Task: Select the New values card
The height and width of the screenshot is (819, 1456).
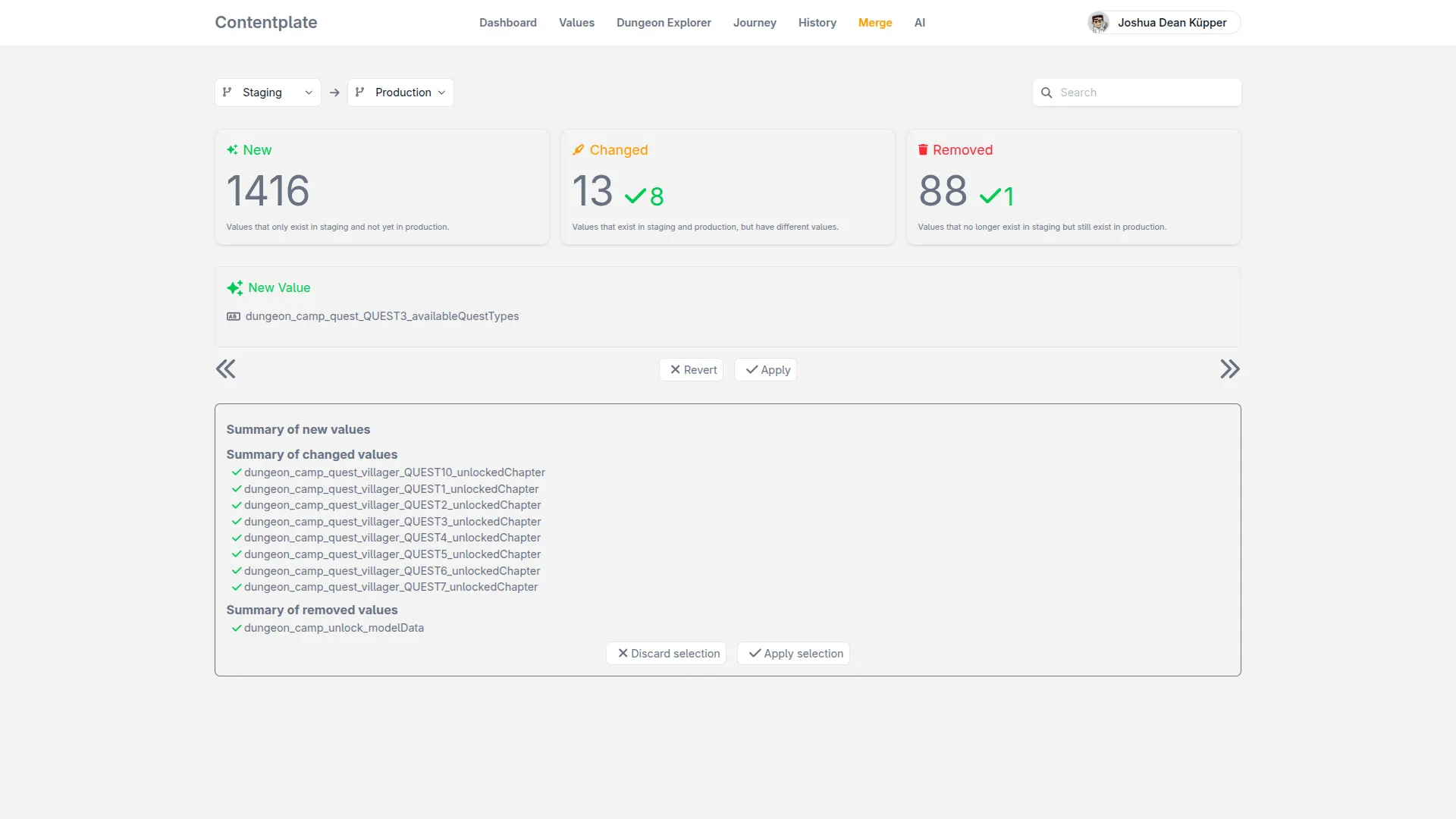Action: click(x=382, y=187)
